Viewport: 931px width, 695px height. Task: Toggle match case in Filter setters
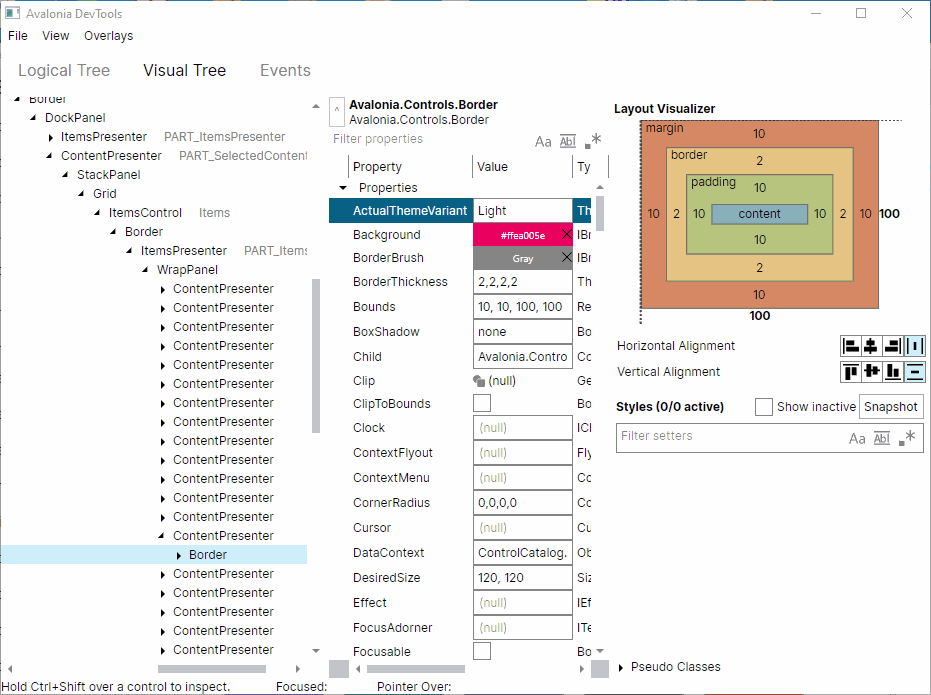click(857, 439)
